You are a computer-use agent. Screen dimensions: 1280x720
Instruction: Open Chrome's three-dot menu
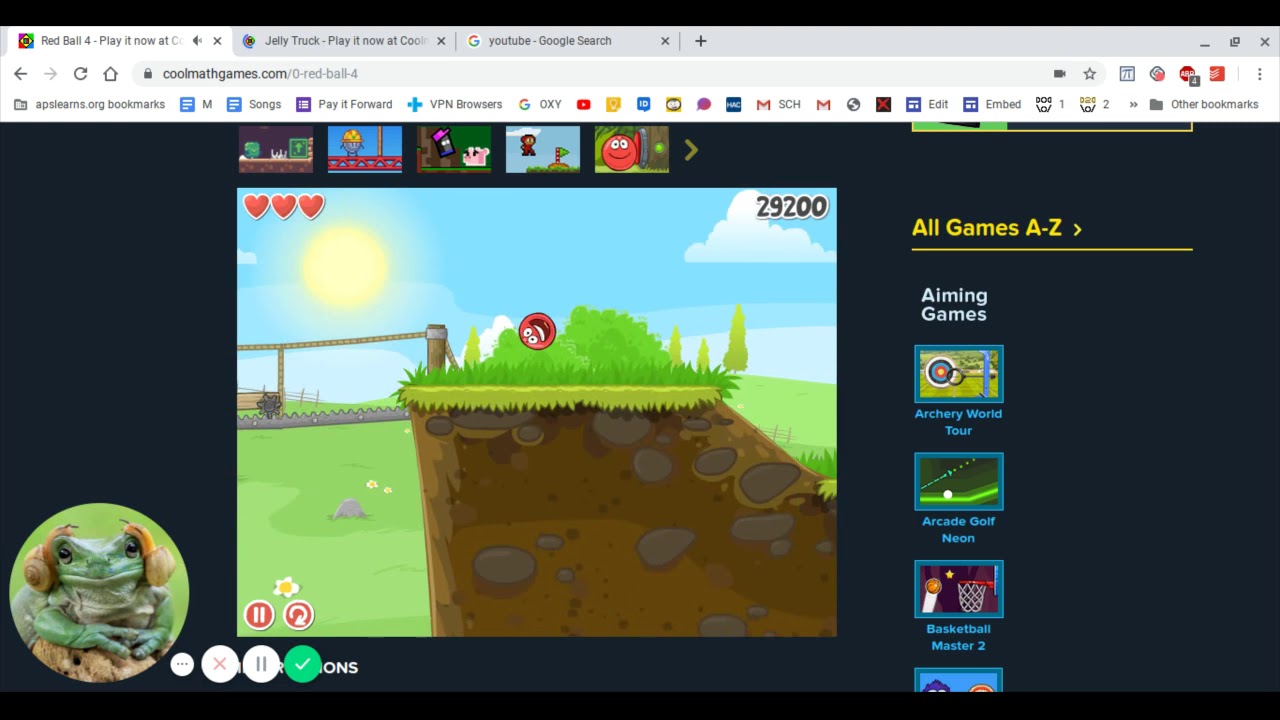[1259, 73]
